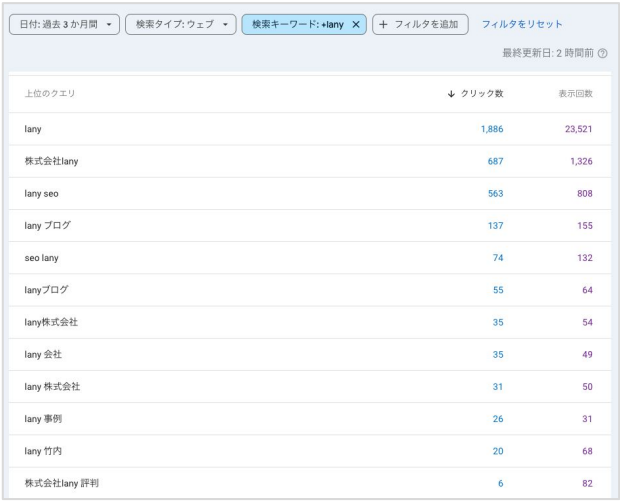The height and width of the screenshot is (502, 620).
Task: Click the click count 74
Action: [x=498, y=258]
